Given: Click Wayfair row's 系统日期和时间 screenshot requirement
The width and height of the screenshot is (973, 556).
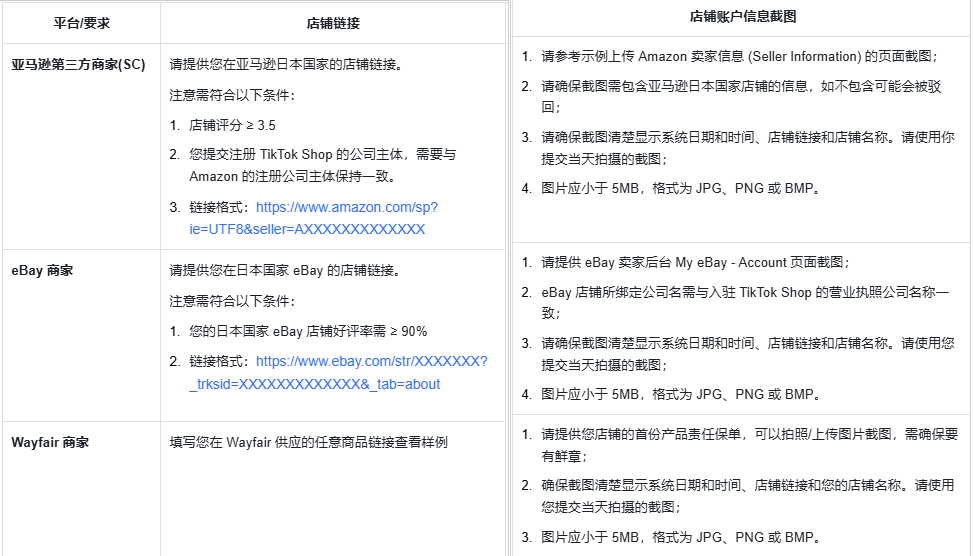Looking at the screenshot, I should (748, 496).
